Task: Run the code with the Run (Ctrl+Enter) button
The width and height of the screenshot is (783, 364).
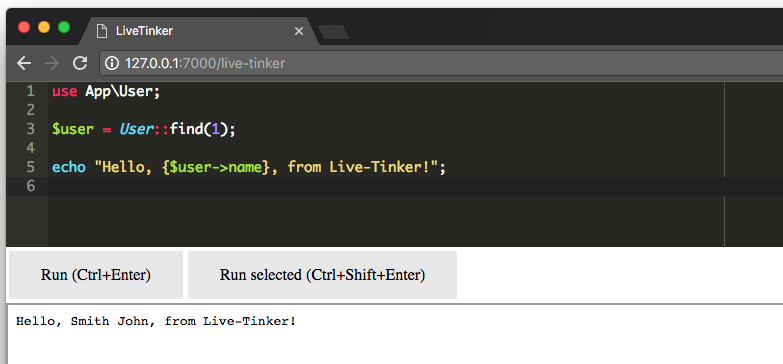Action: coord(96,275)
